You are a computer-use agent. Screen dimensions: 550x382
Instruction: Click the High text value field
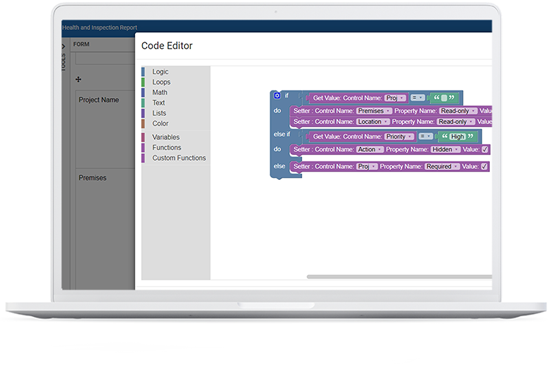[457, 137]
